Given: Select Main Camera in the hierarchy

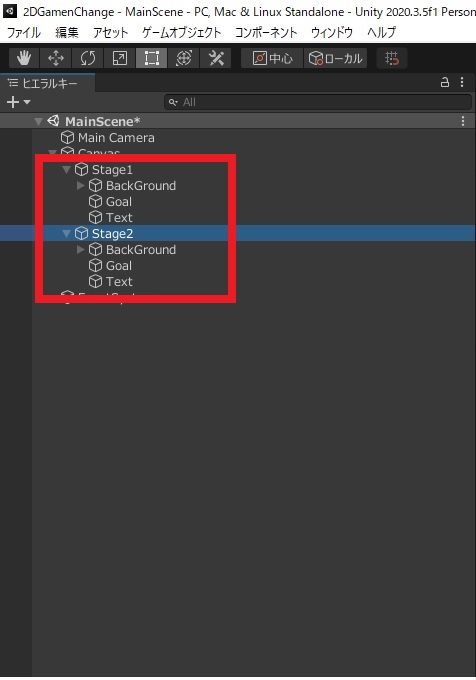Looking at the screenshot, I should [x=116, y=137].
